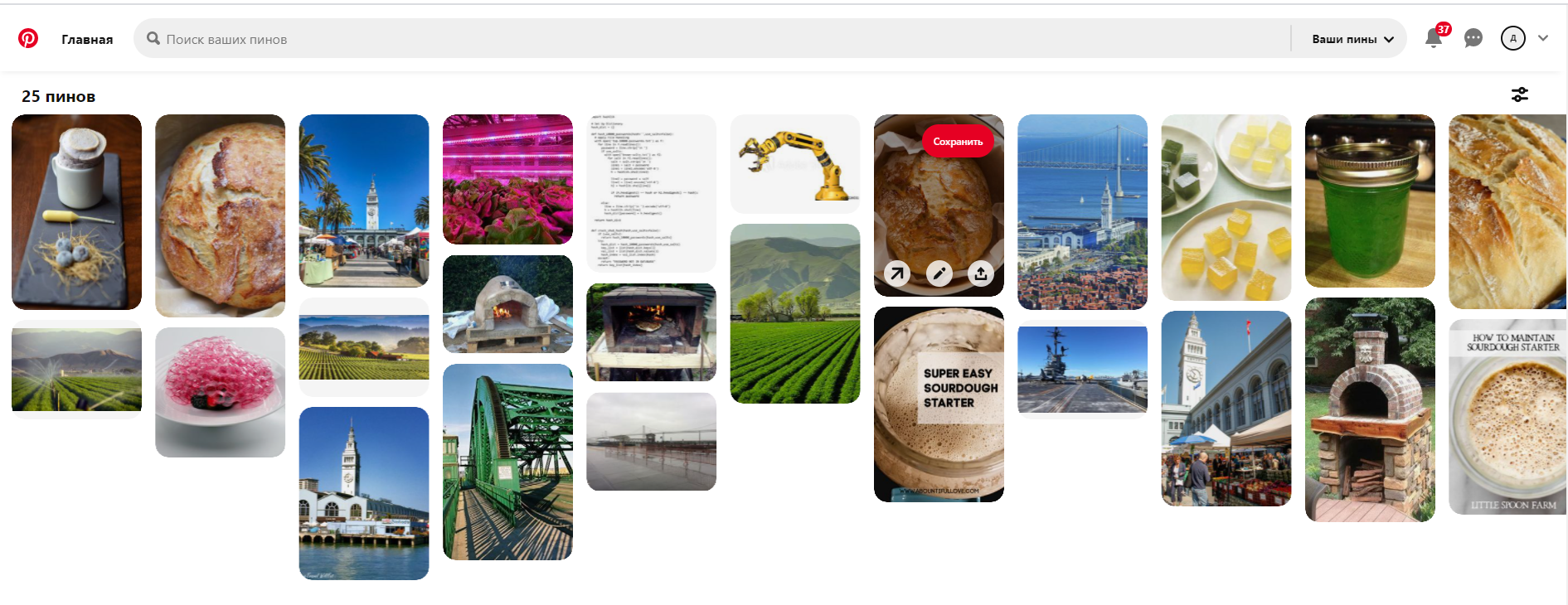
Task: Click the share upload icon on bread pin
Action: pyautogui.click(x=981, y=273)
